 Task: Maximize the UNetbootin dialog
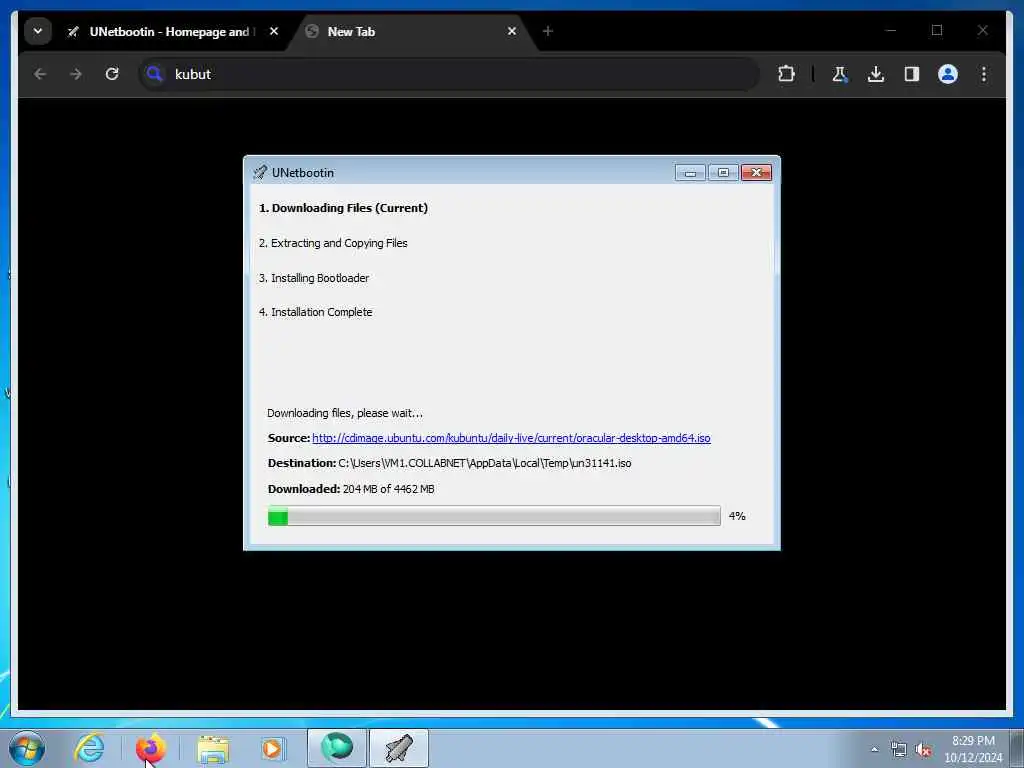point(723,172)
